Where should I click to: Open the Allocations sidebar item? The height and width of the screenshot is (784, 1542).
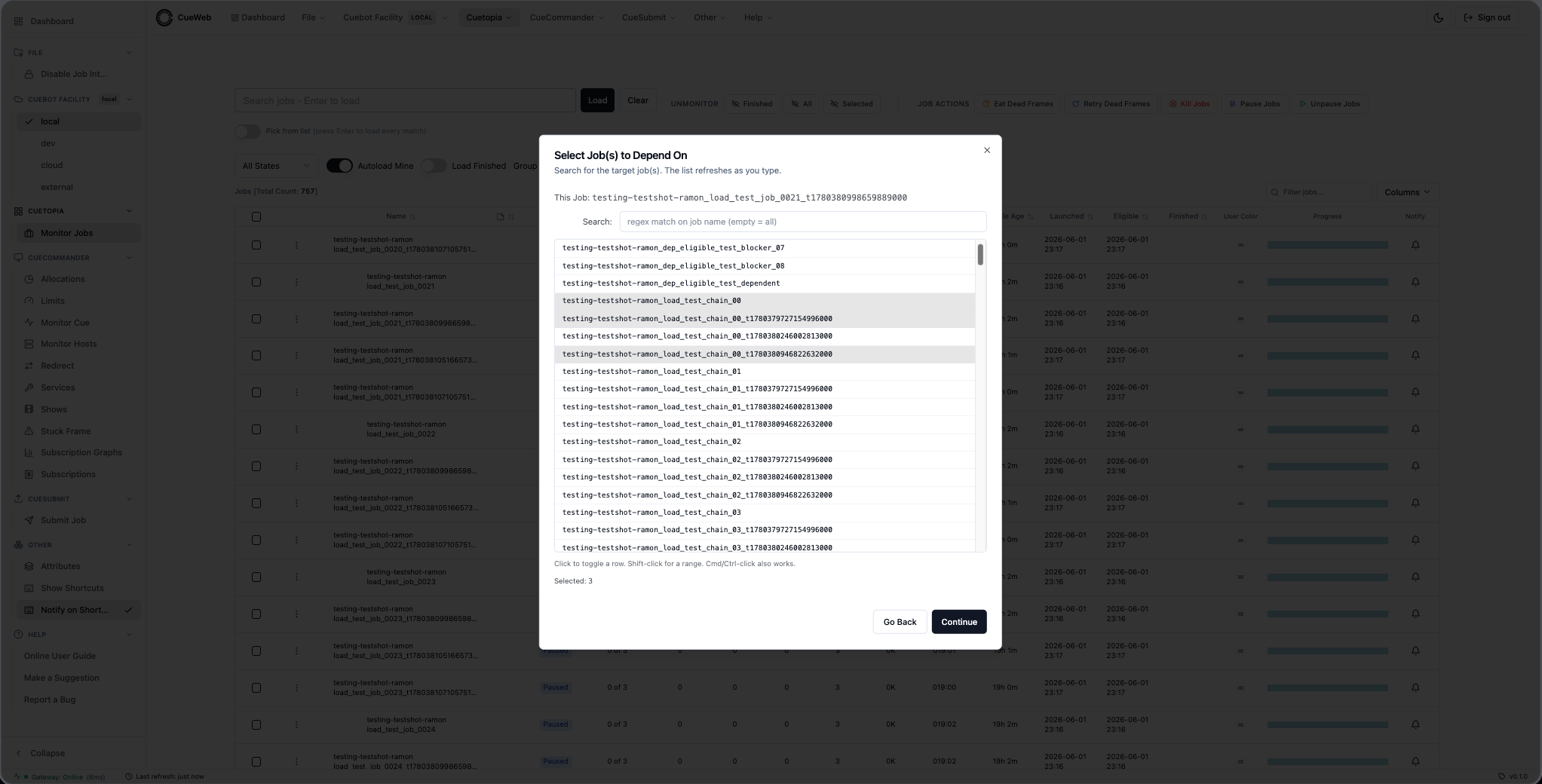(63, 279)
